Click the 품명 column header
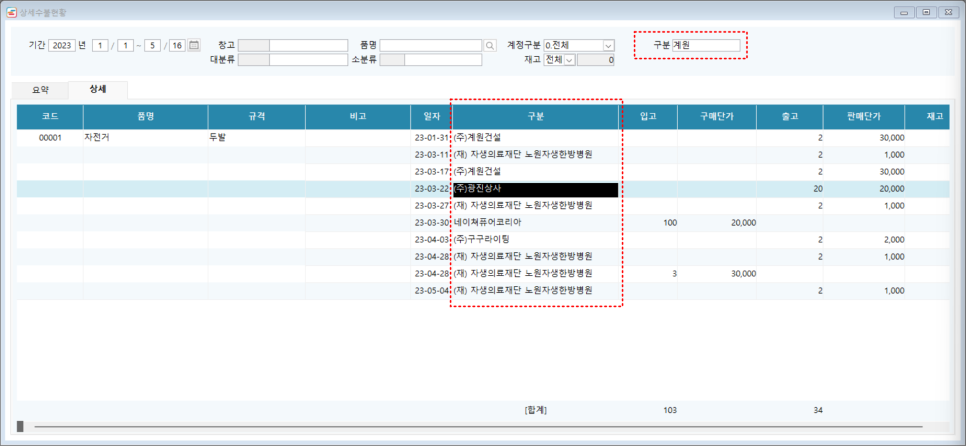Viewport: 966px width, 446px height. pos(145,116)
